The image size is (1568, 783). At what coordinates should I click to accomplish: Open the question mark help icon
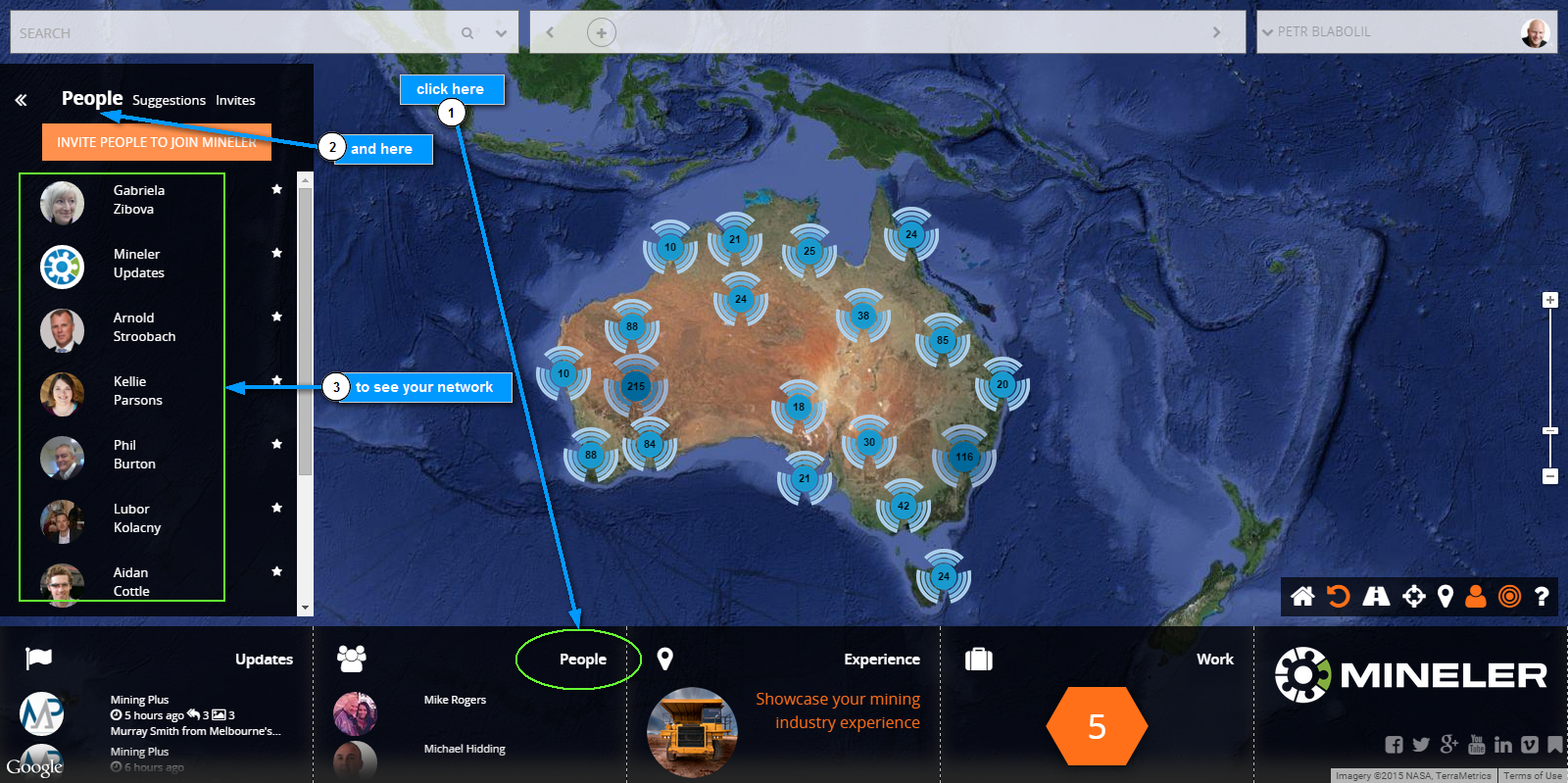(1542, 596)
